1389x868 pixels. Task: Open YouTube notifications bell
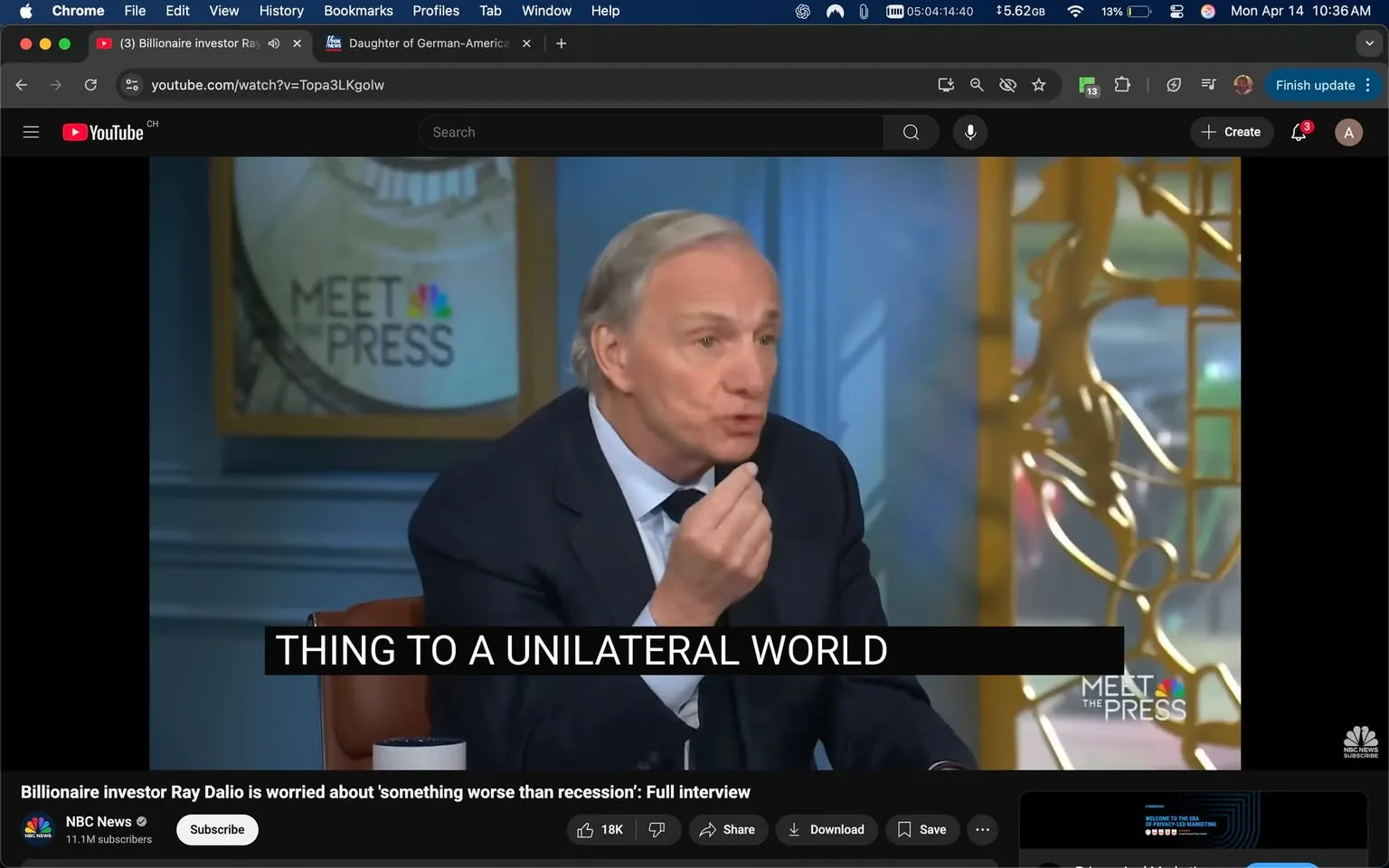coord(1298,132)
